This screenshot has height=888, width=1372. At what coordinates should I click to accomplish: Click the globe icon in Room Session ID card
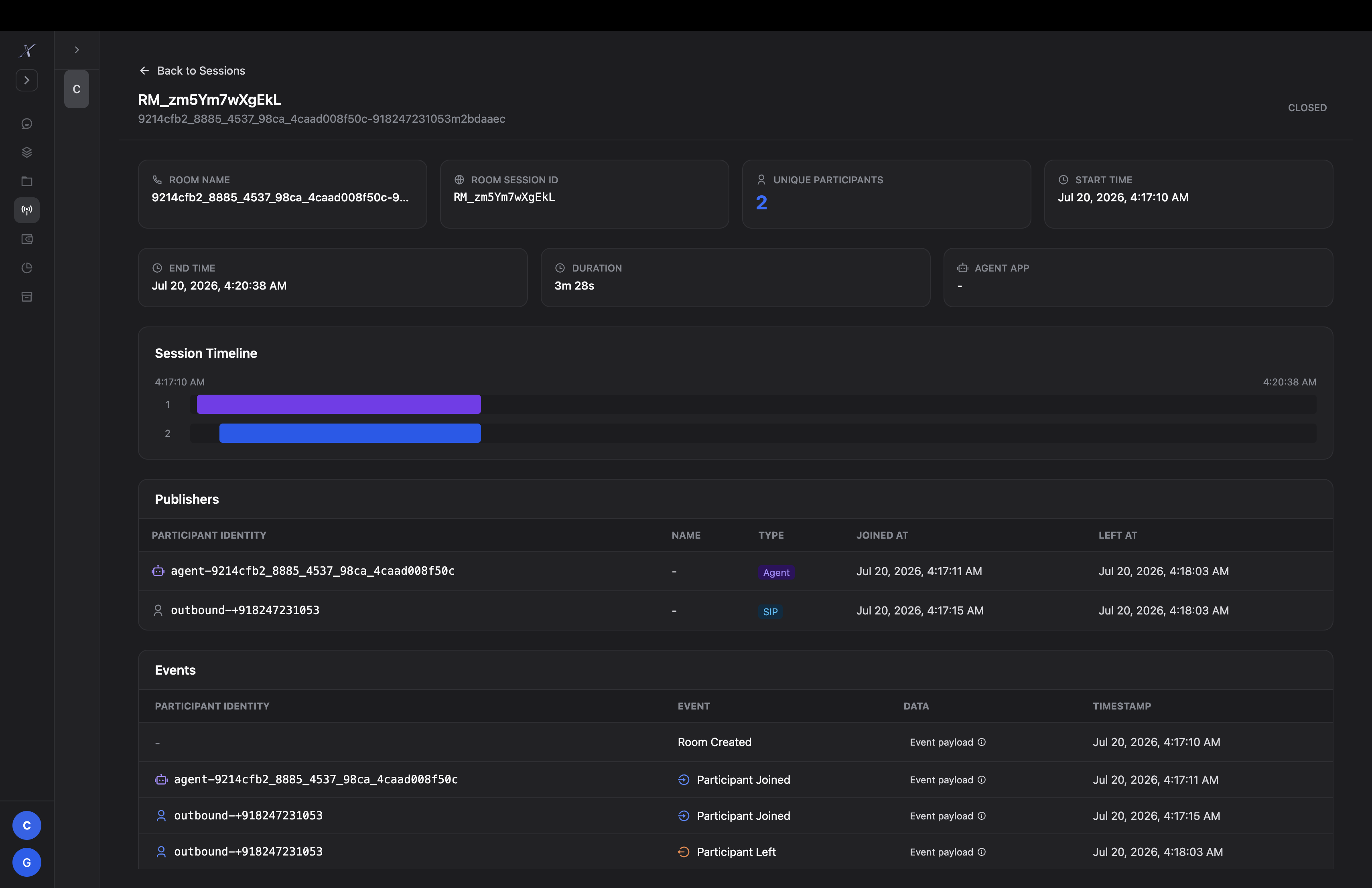[x=459, y=180]
